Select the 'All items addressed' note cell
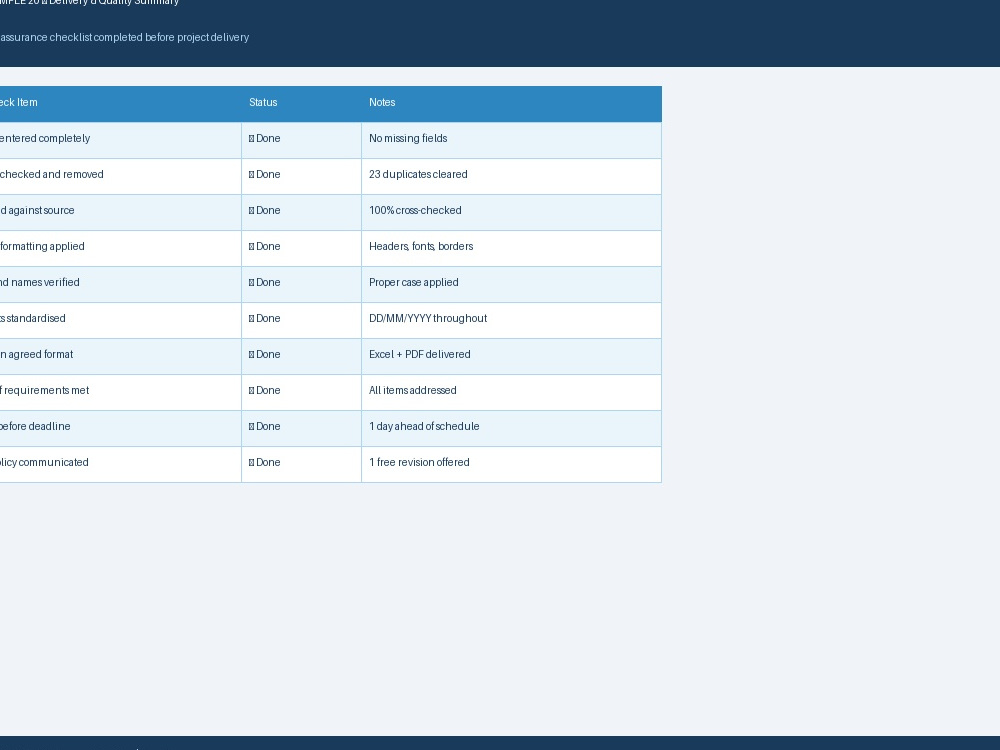1000x750 pixels. [x=511, y=392]
